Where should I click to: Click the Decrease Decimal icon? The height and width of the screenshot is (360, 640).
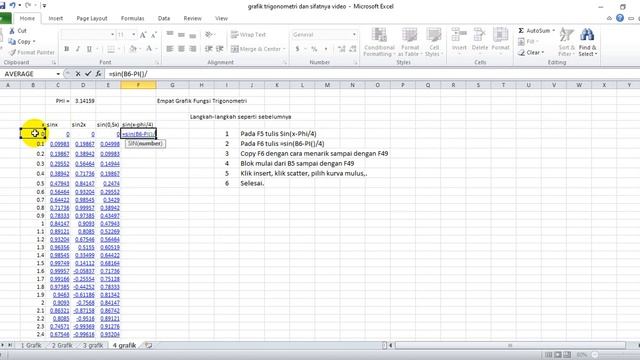[353, 49]
